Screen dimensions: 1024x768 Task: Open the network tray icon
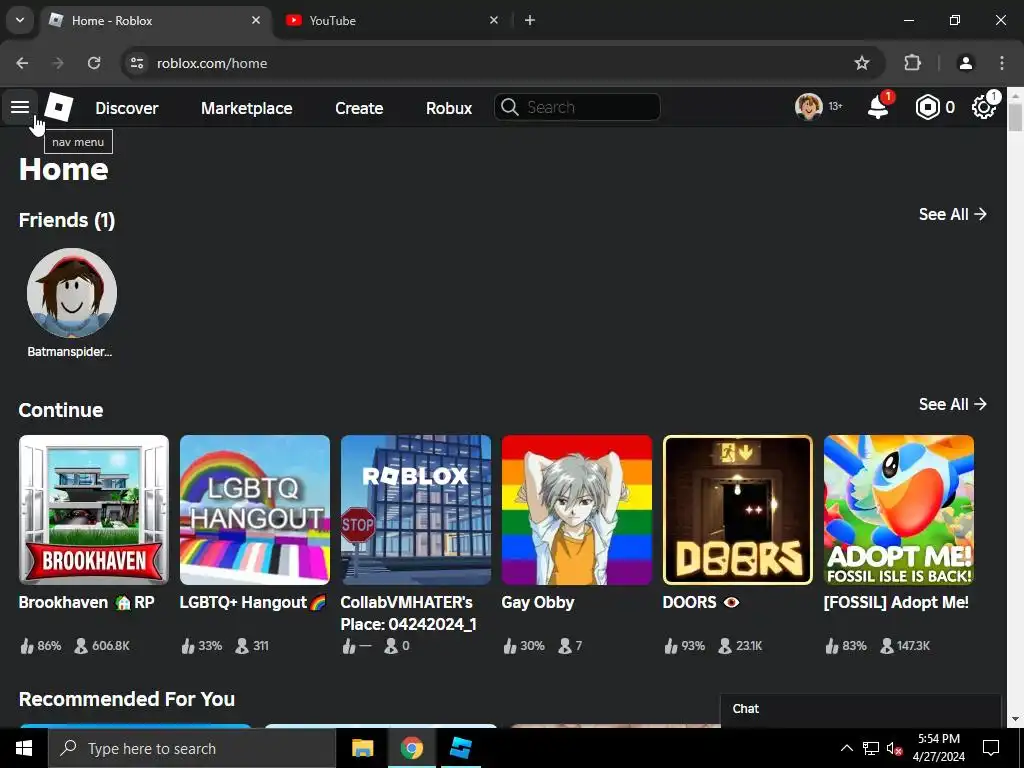pos(871,748)
